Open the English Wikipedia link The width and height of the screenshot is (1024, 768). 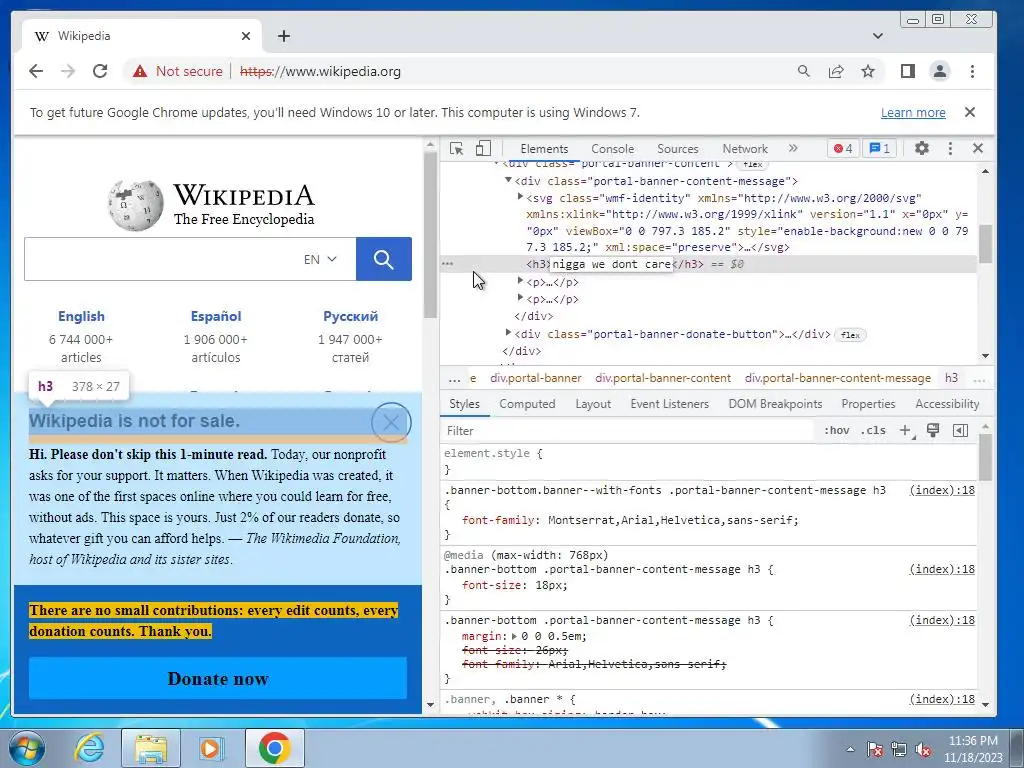pos(81,317)
